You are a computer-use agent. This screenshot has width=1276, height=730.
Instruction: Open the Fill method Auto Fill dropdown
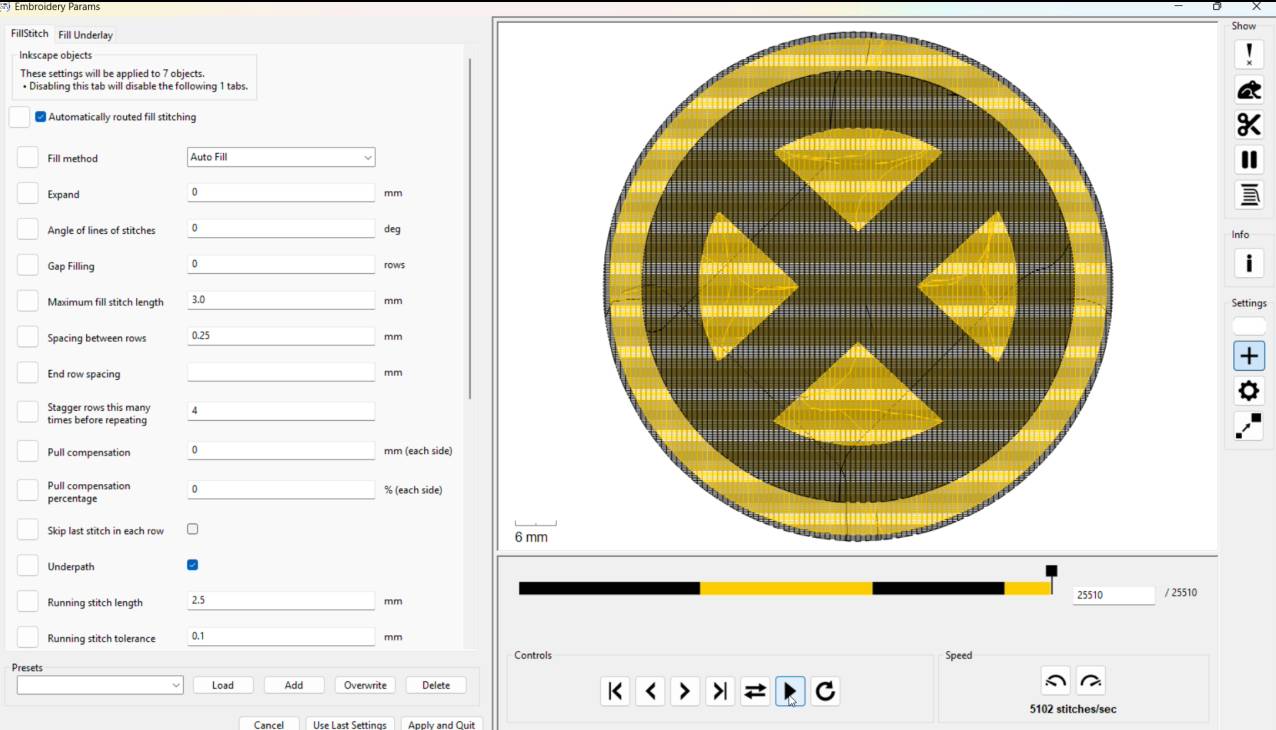point(281,157)
